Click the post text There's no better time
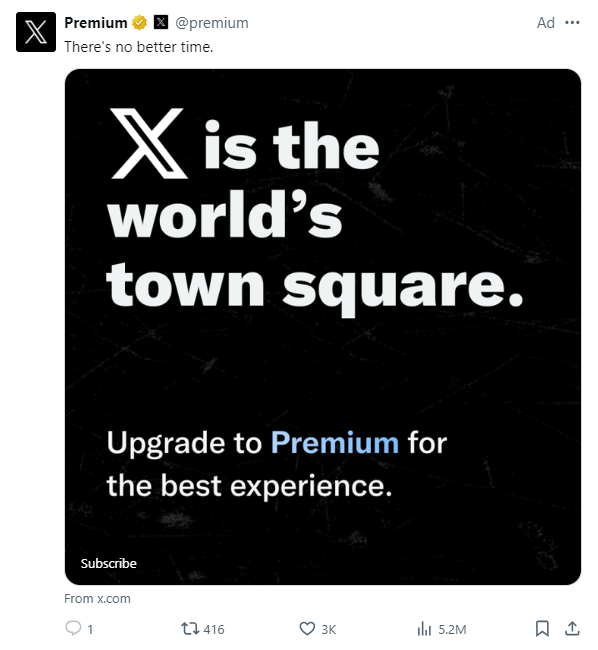This screenshot has height=650, width=598. tap(139, 47)
